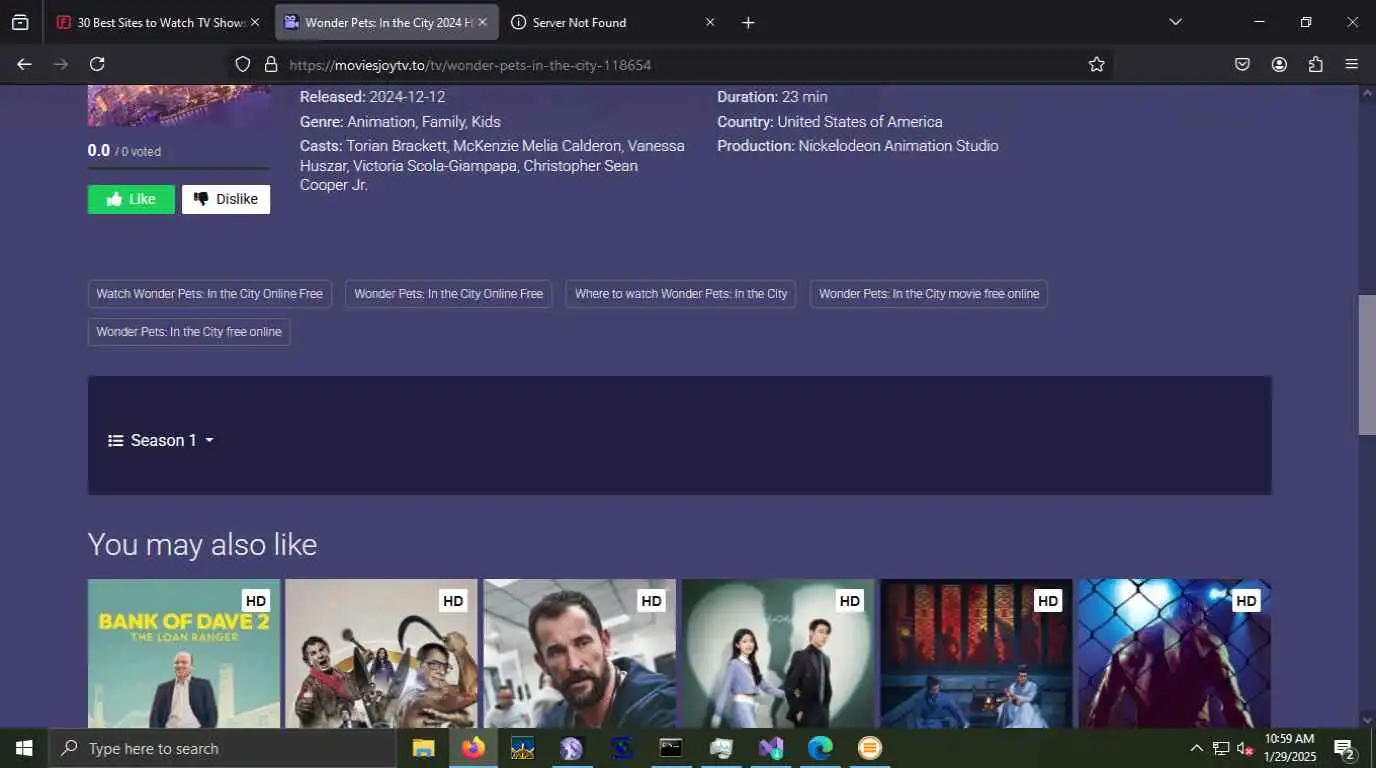Open File Explorer from the taskbar
The height and width of the screenshot is (768, 1376).
click(x=424, y=748)
